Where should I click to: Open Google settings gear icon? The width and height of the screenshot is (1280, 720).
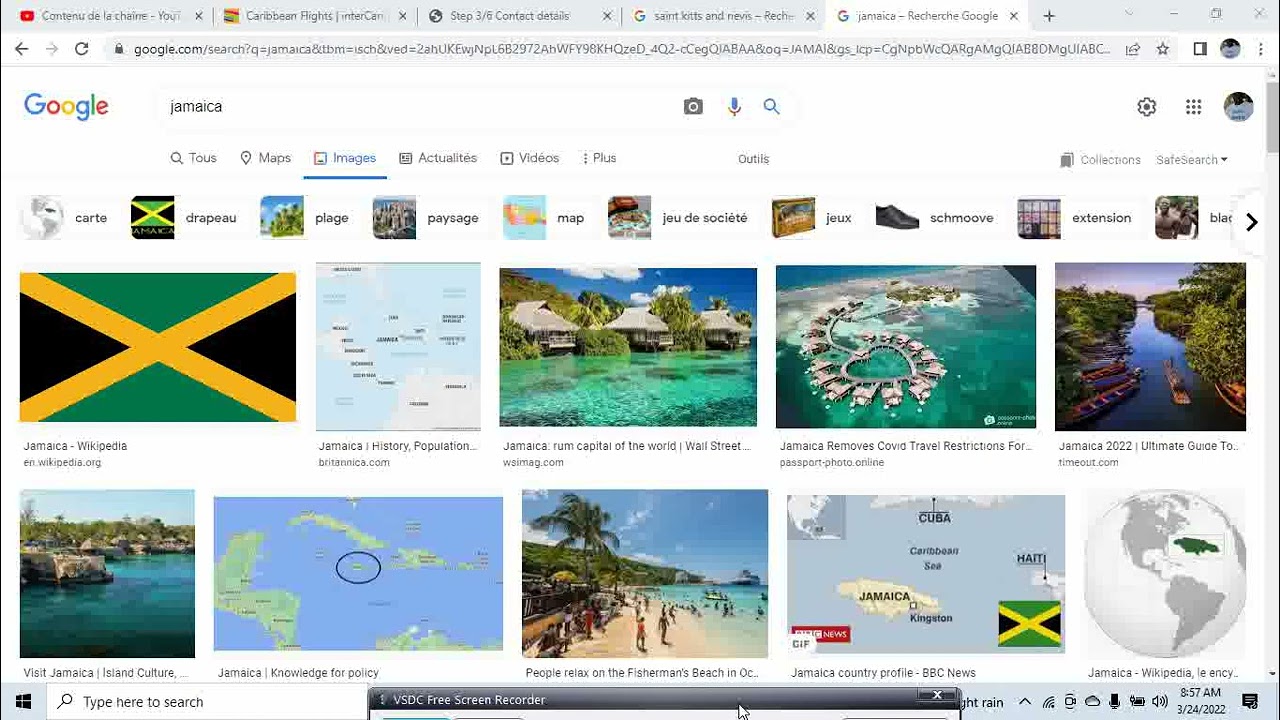click(x=1147, y=107)
